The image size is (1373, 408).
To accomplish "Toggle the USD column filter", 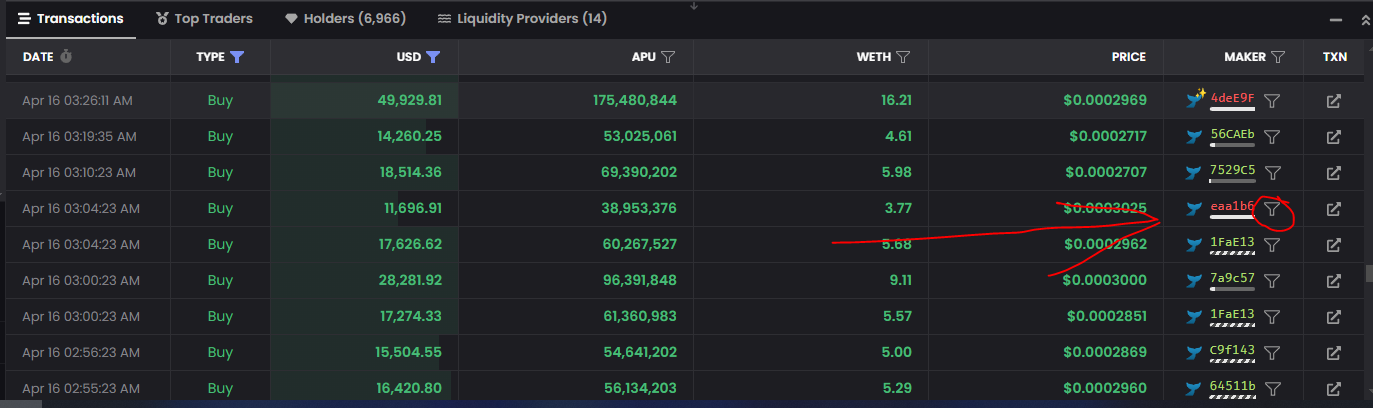I will [433, 57].
